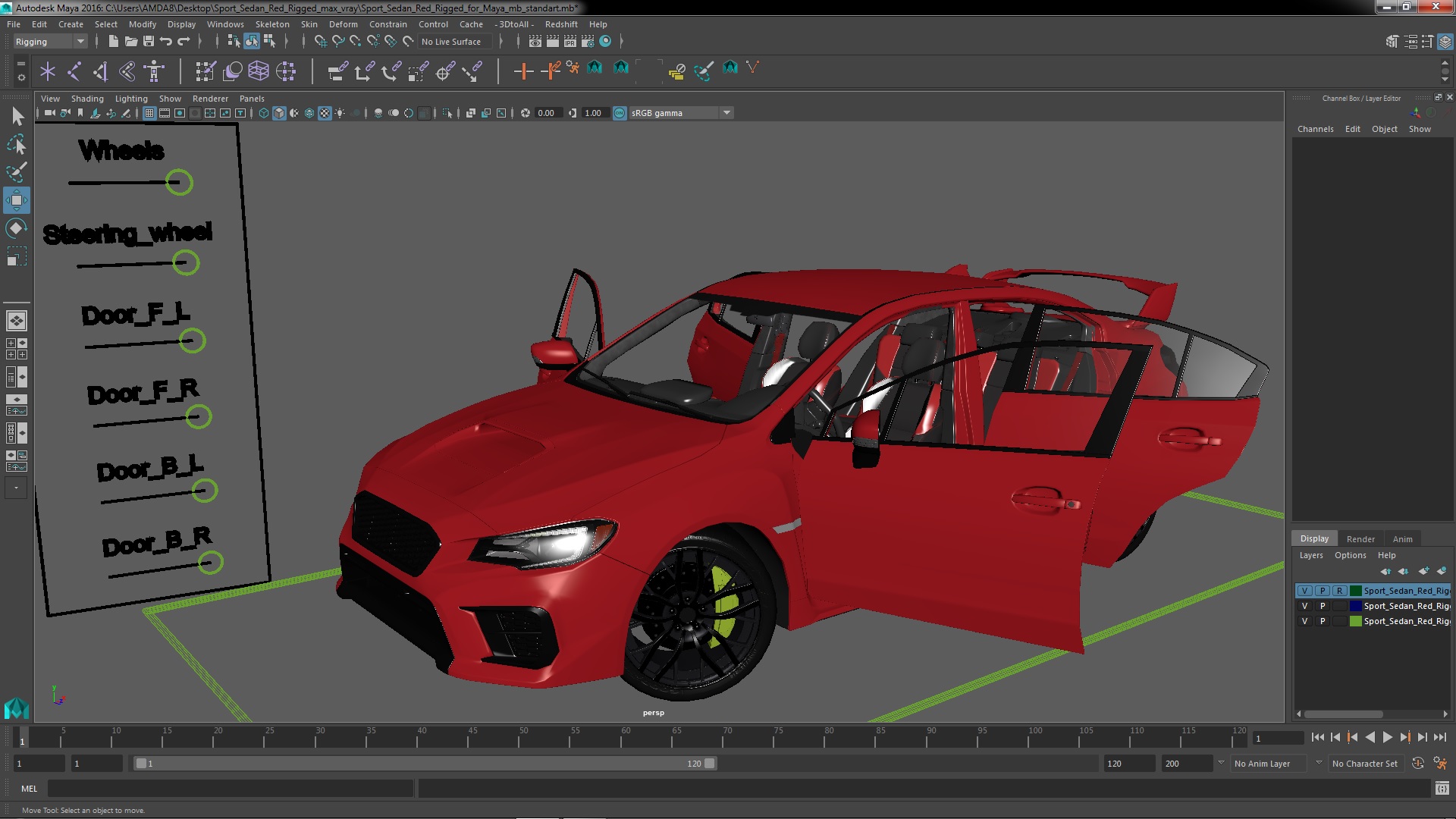The image size is (1456, 819).
Task: Toggle visibility V of third layer
Action: click(x=1304, y=621)
